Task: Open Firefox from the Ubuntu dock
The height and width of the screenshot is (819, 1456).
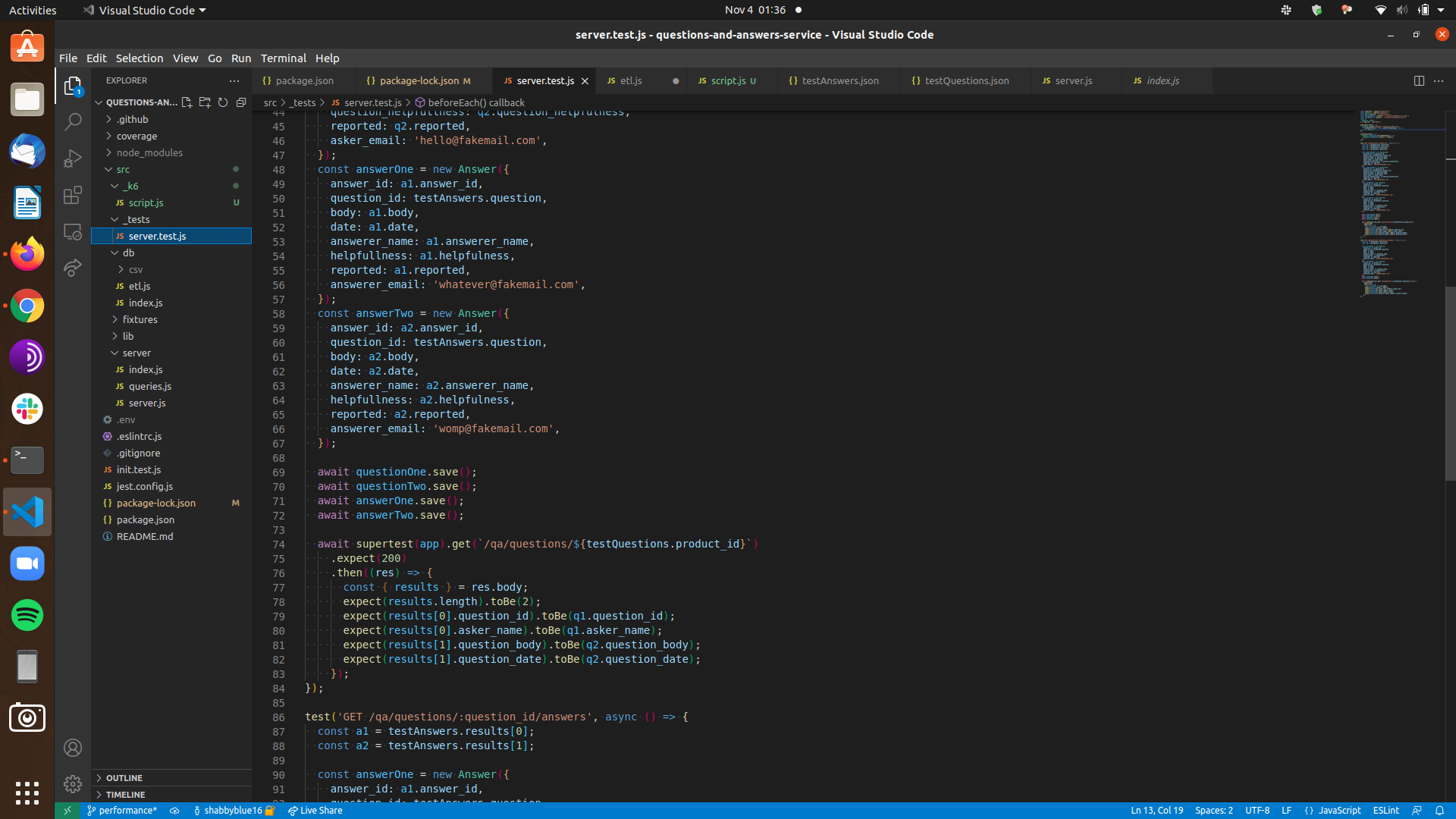Action: click(27, 254)
